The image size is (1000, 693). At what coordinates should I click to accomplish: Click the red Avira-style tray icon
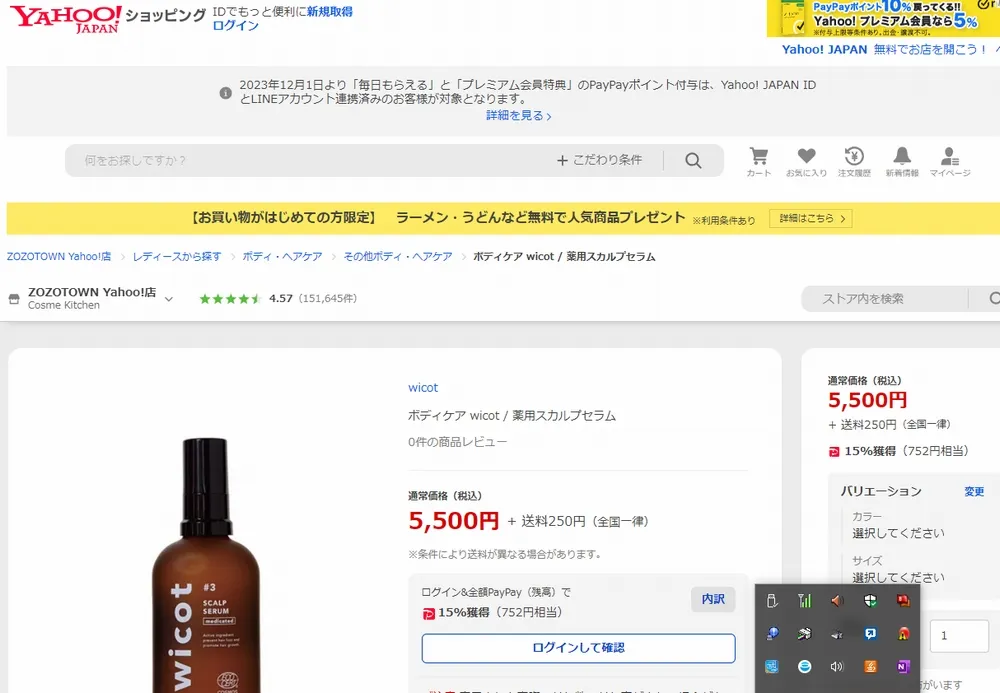click(x=903, y=634)
